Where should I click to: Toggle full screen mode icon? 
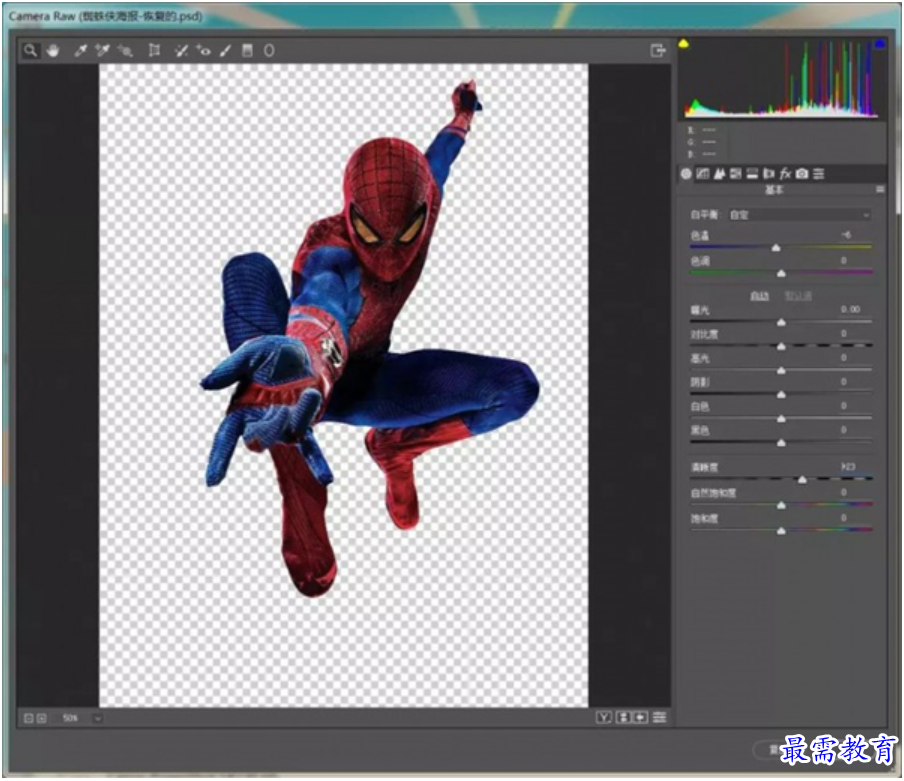coord(658,51)
